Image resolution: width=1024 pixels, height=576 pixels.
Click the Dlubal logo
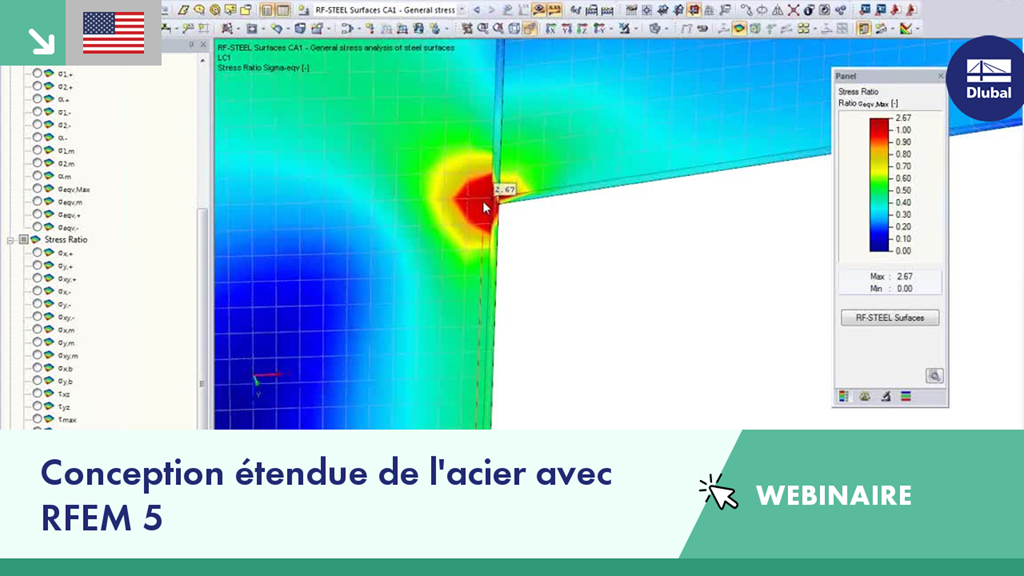(989, 78)
